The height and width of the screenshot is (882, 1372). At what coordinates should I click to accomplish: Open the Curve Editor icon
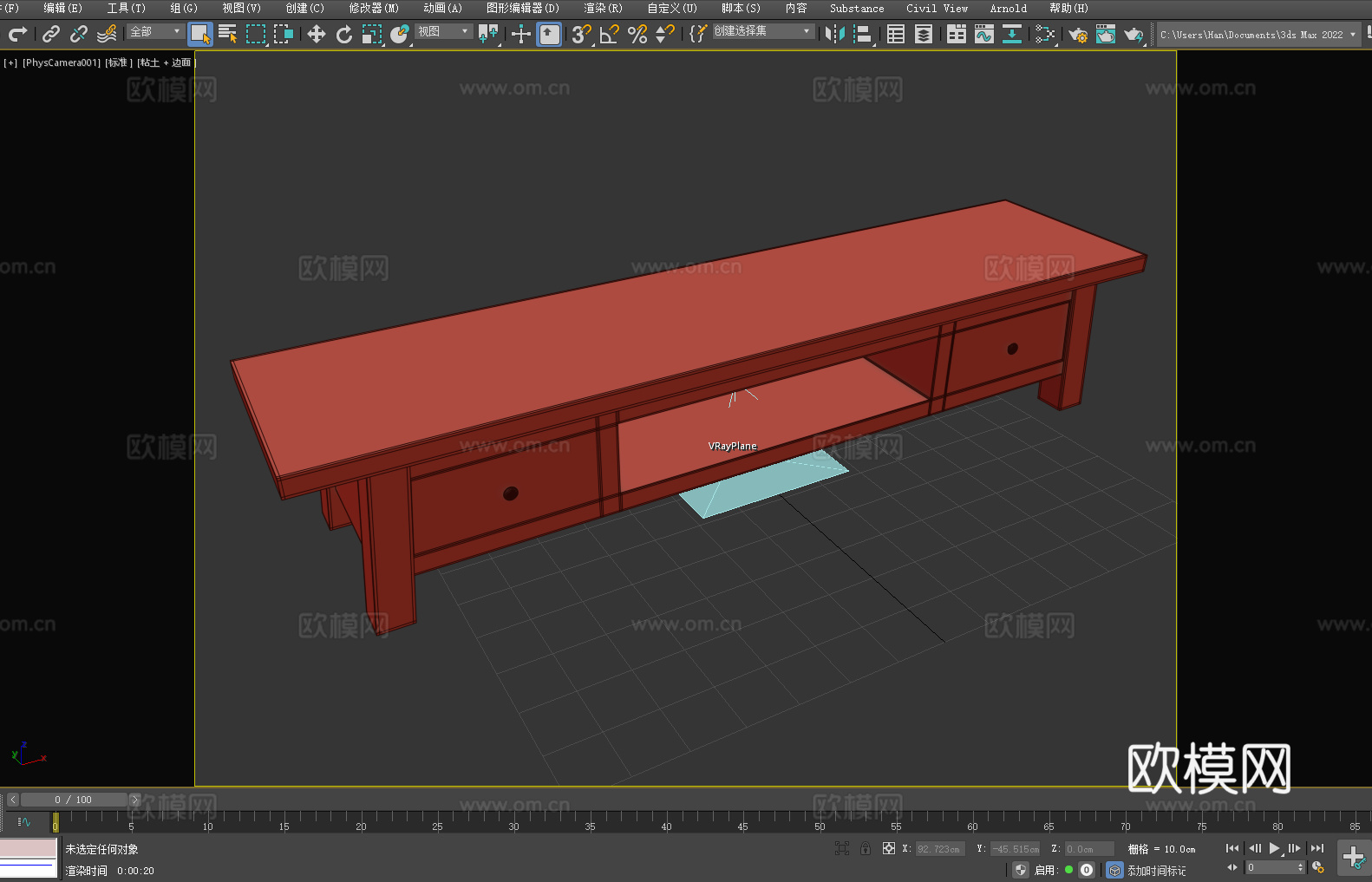(x=984, y=34)
